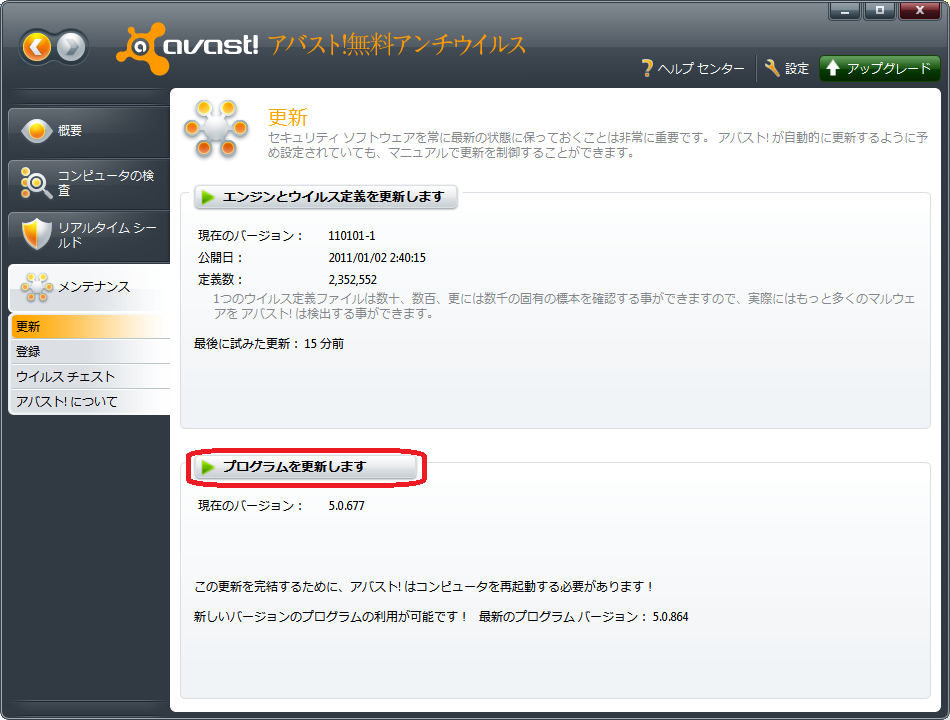Select the メンテナンス maintenance section

(x=89, y=287)
